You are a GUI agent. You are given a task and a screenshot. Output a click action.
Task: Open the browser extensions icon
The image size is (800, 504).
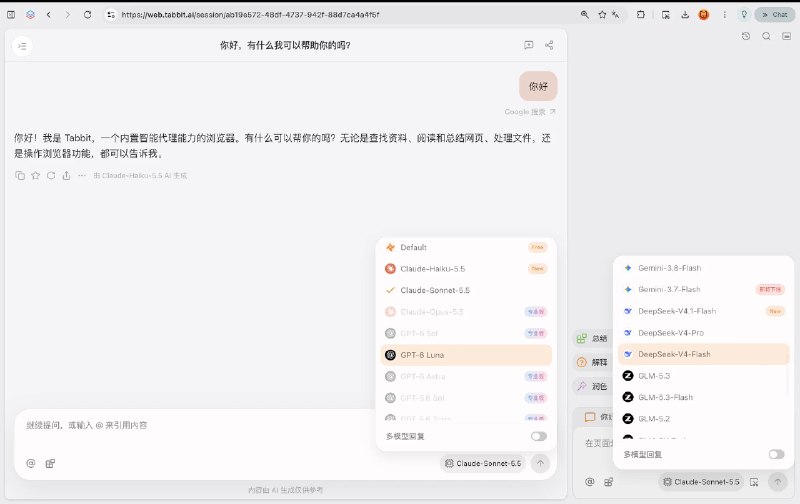pyautogui.click(x=641, y=15)
